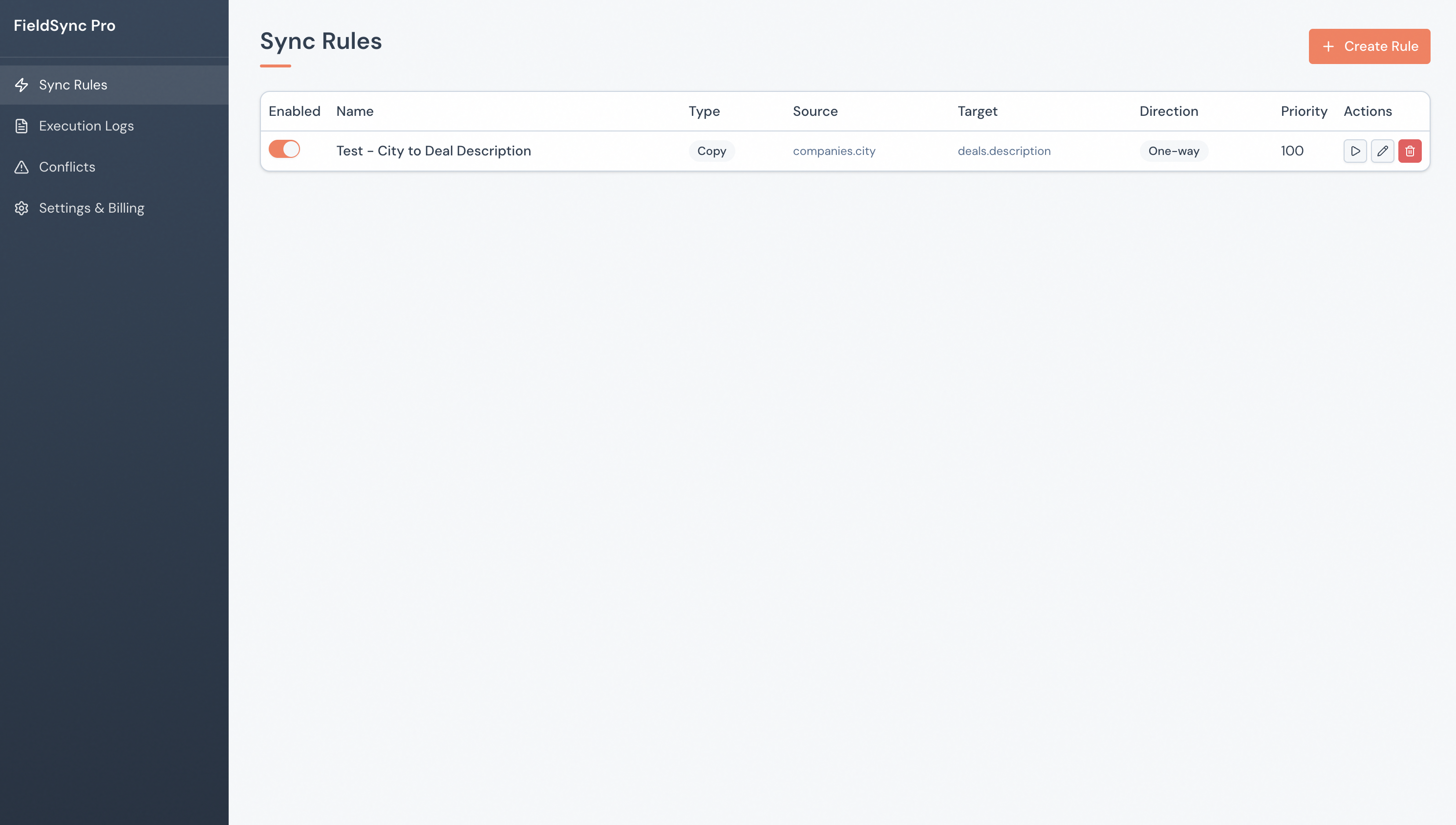Open the Execution Logs page
1456x825 pixels.
tap(86, 126)
